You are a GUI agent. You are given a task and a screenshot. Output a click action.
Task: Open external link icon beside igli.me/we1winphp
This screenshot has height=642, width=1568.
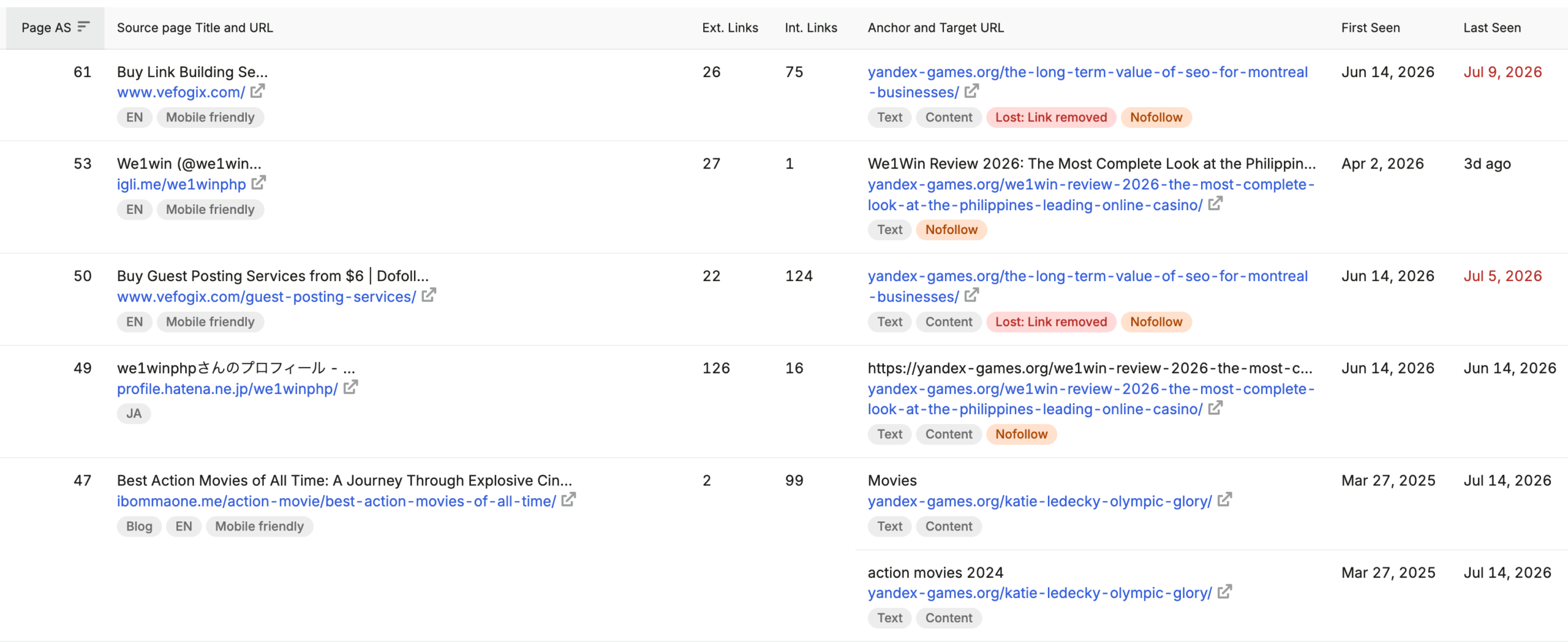click(x=259, y=183)
